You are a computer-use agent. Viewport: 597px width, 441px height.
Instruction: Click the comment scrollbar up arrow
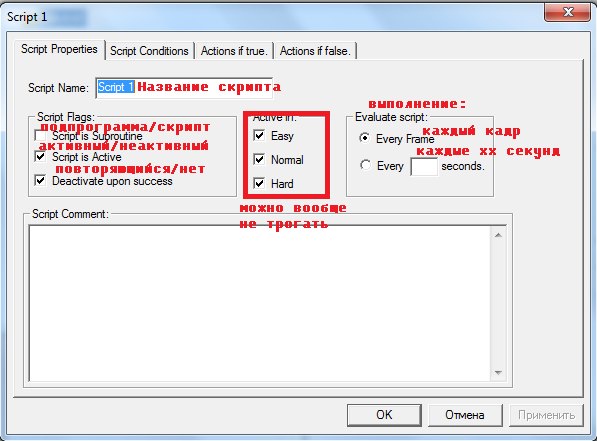click(x=498, y=235)
